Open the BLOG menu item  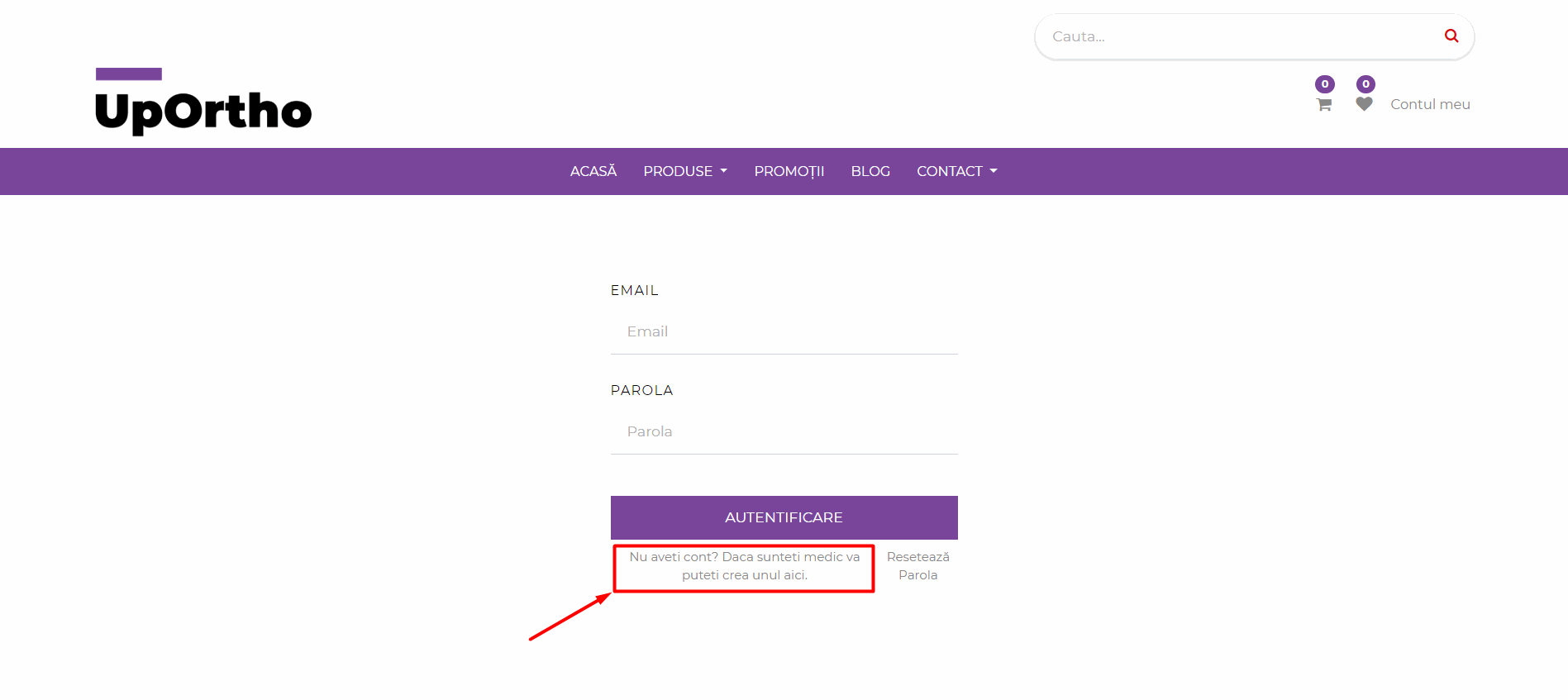(x=870, y=171)
